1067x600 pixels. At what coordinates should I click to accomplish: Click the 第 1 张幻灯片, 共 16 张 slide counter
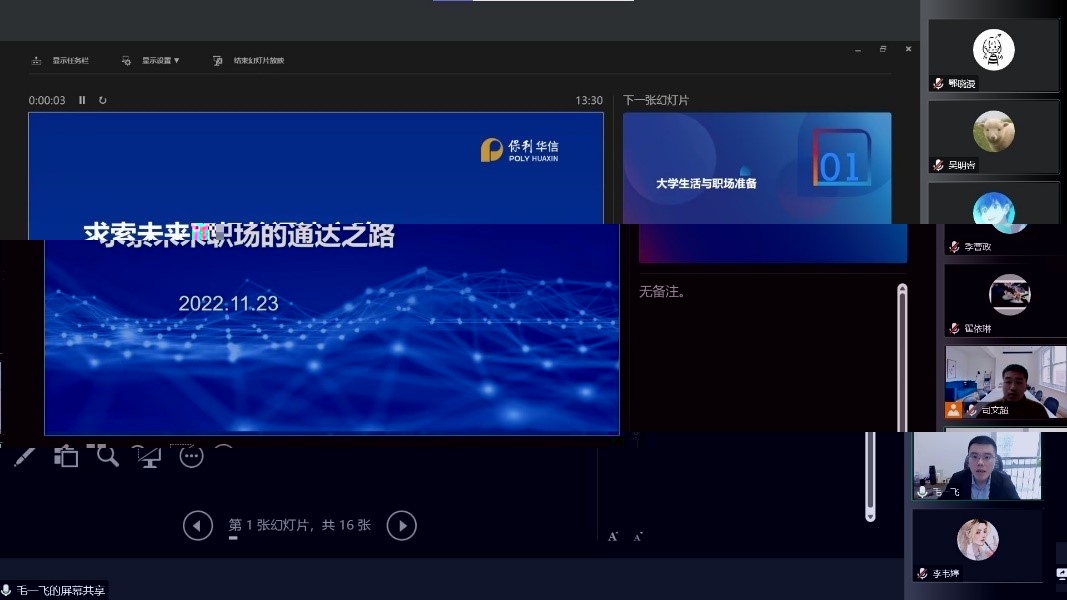tap(299, 525)
